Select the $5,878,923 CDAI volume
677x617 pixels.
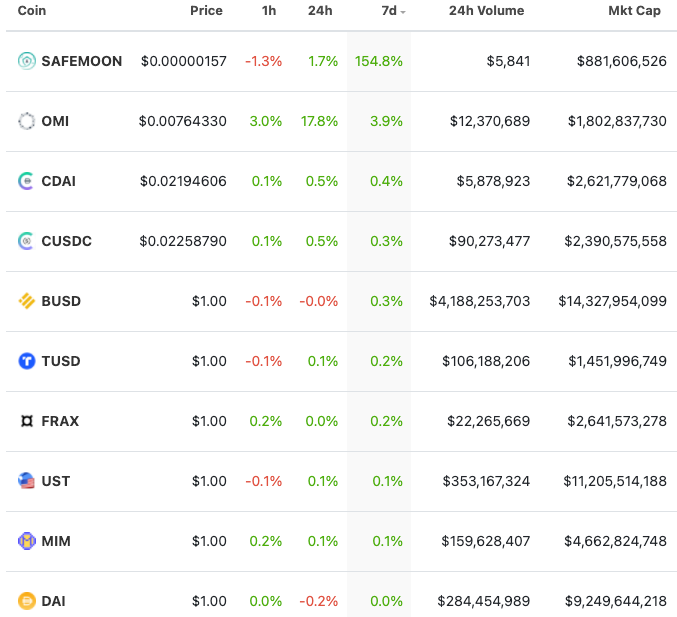pos(494,181)
